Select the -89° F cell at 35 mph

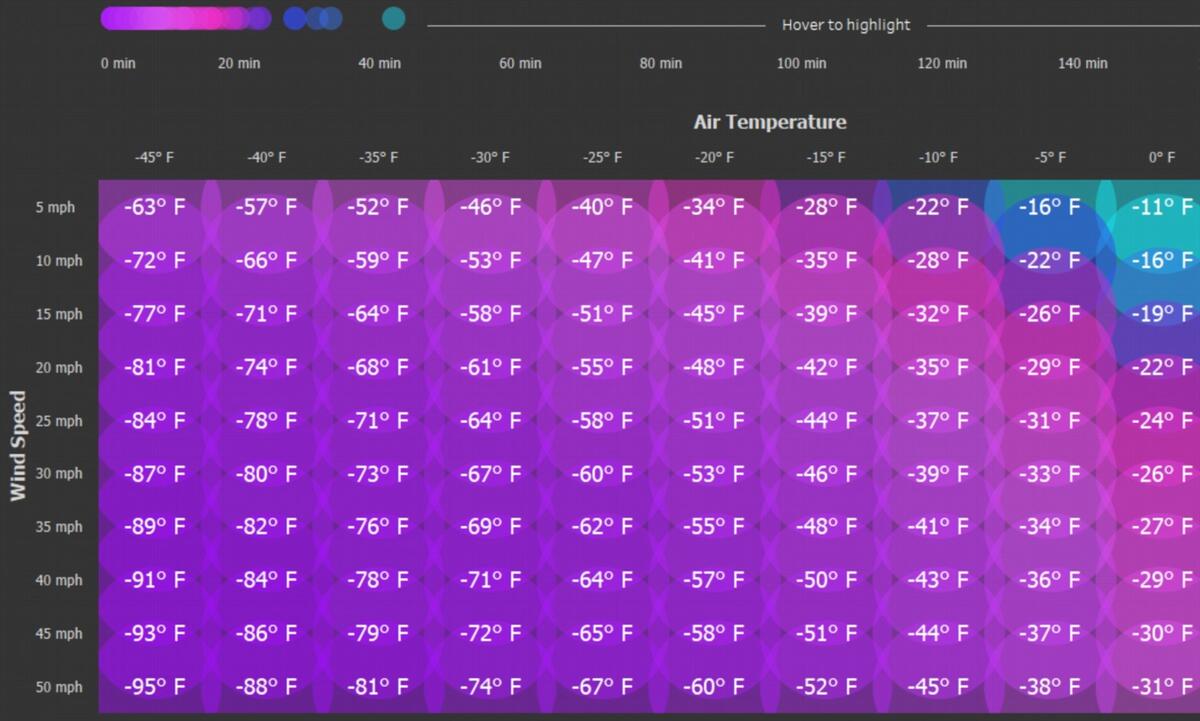click(x=155, y=527)
